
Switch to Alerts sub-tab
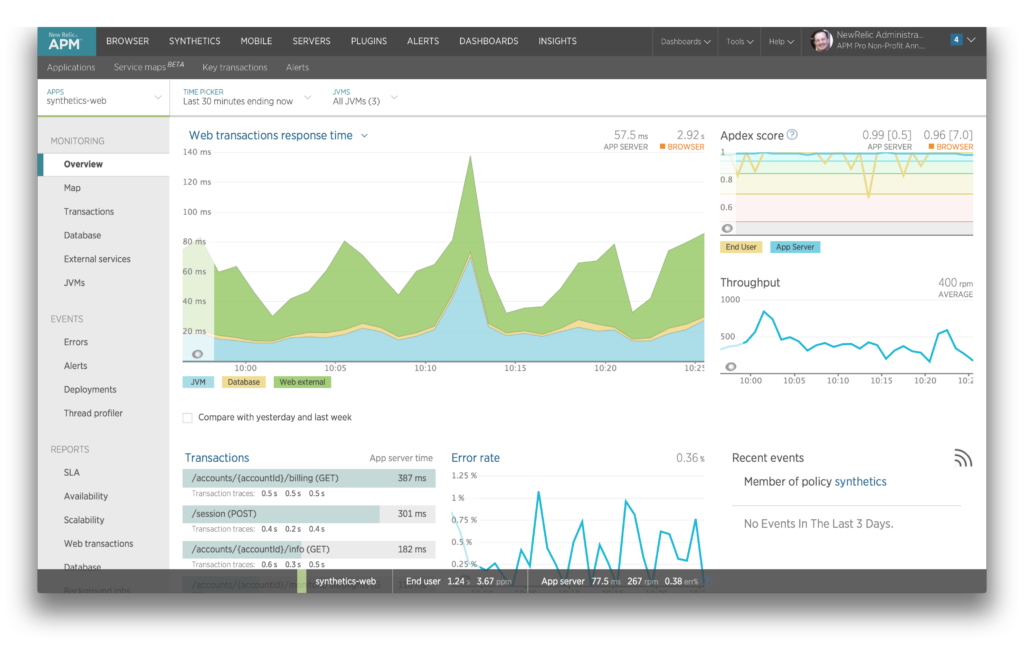pyautogui.click(x=297, y=67)
